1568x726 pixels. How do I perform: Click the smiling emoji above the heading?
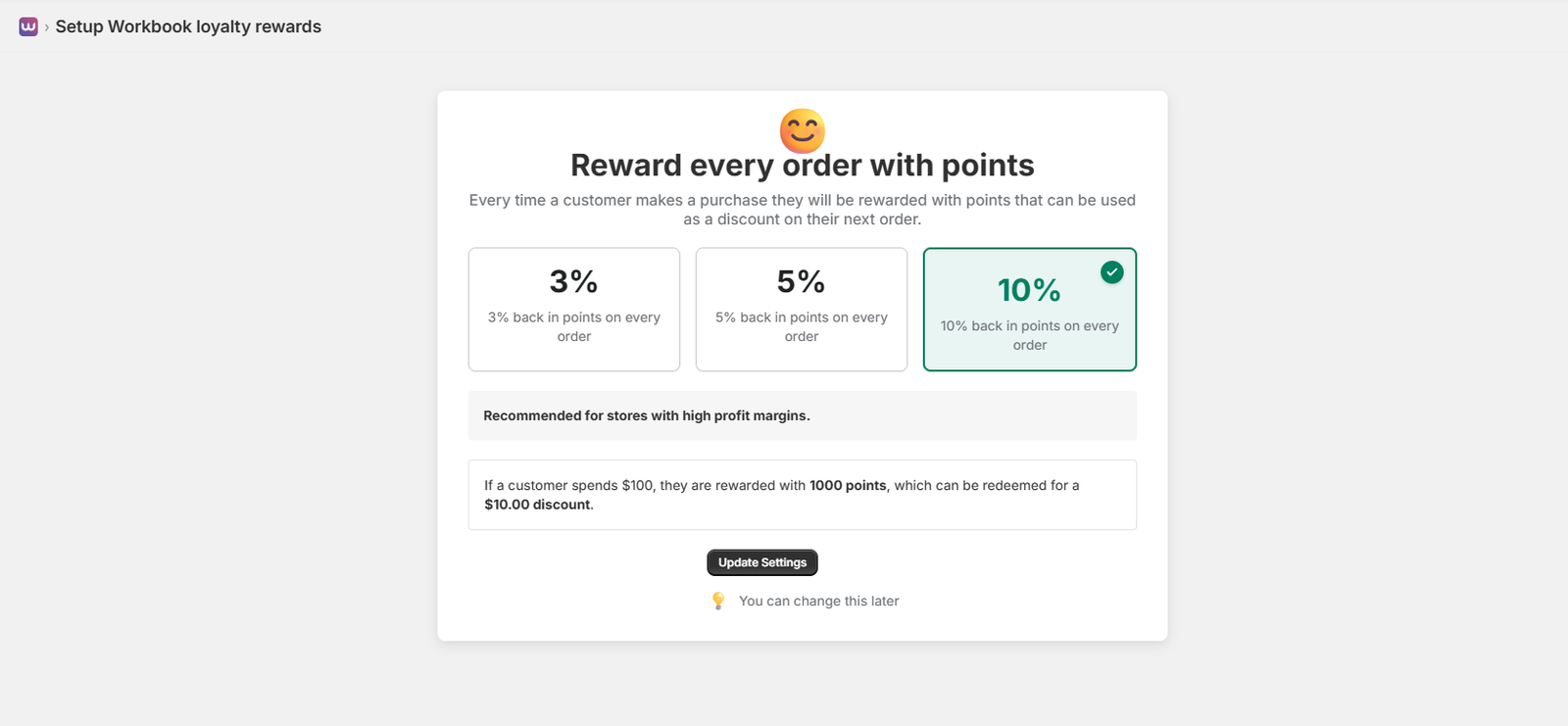802,129
